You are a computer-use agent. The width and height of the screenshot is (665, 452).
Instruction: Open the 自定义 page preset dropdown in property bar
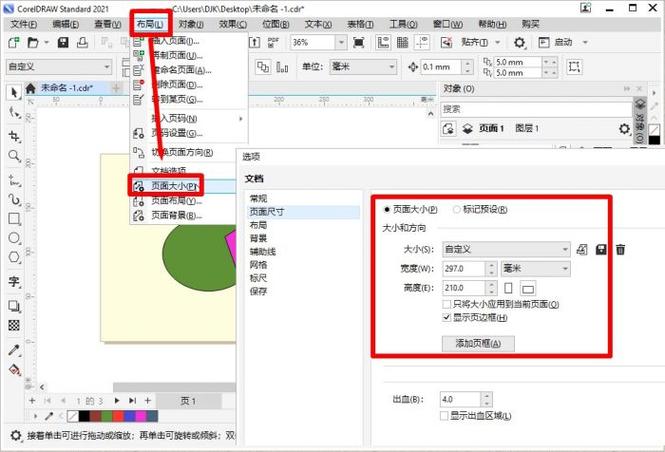coord(59,67)
